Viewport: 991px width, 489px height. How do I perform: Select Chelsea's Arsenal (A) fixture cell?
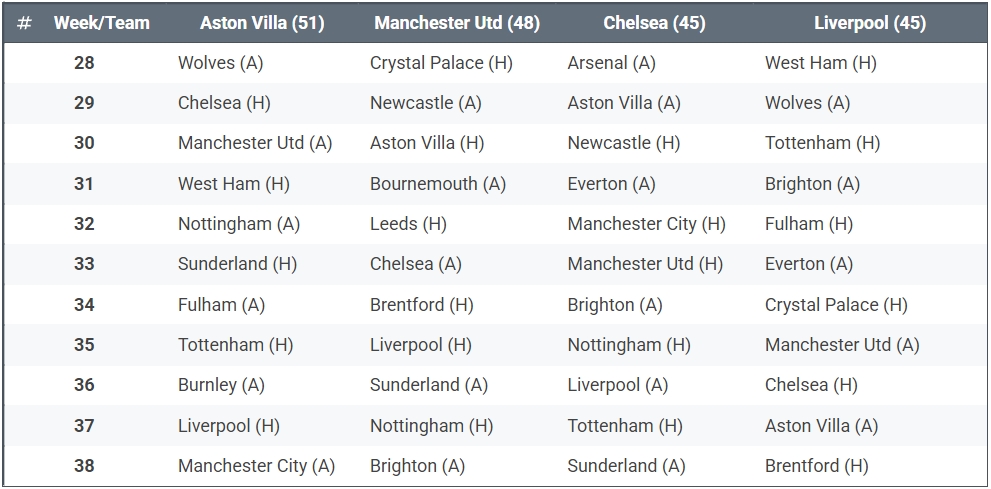click(x=611, y=63)
